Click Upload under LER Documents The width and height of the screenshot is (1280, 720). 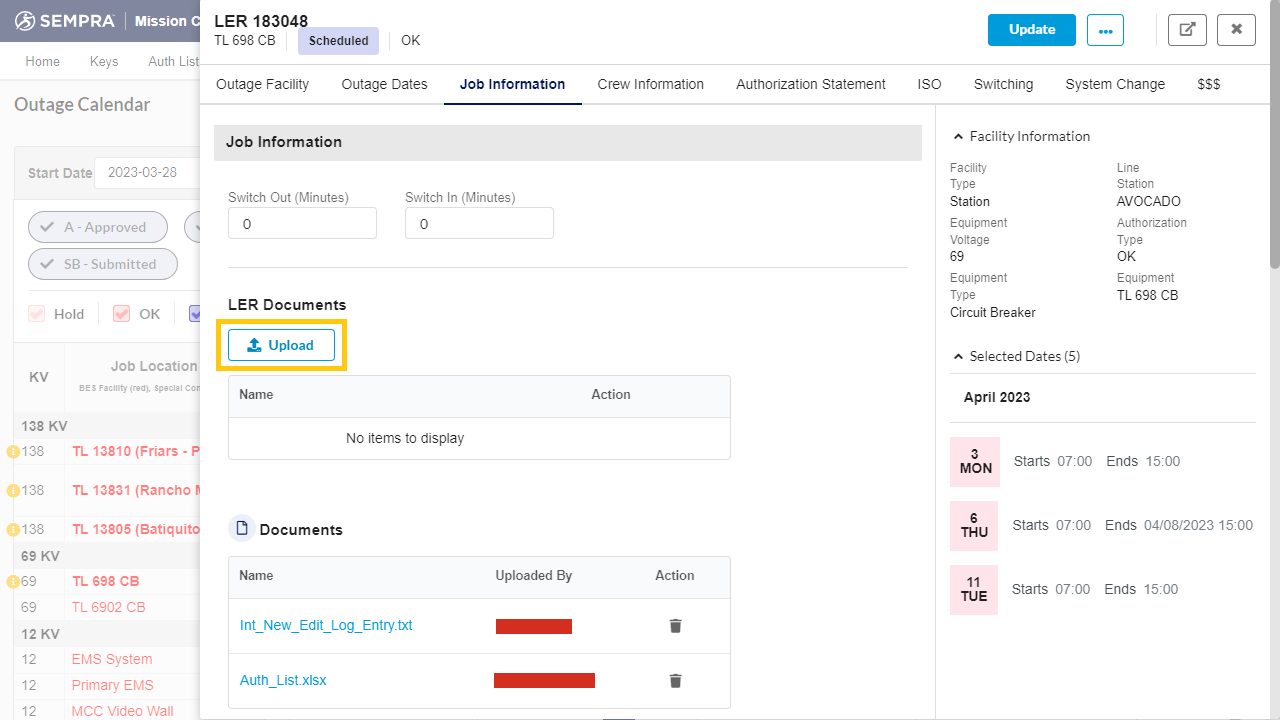(x=281, y=345)
